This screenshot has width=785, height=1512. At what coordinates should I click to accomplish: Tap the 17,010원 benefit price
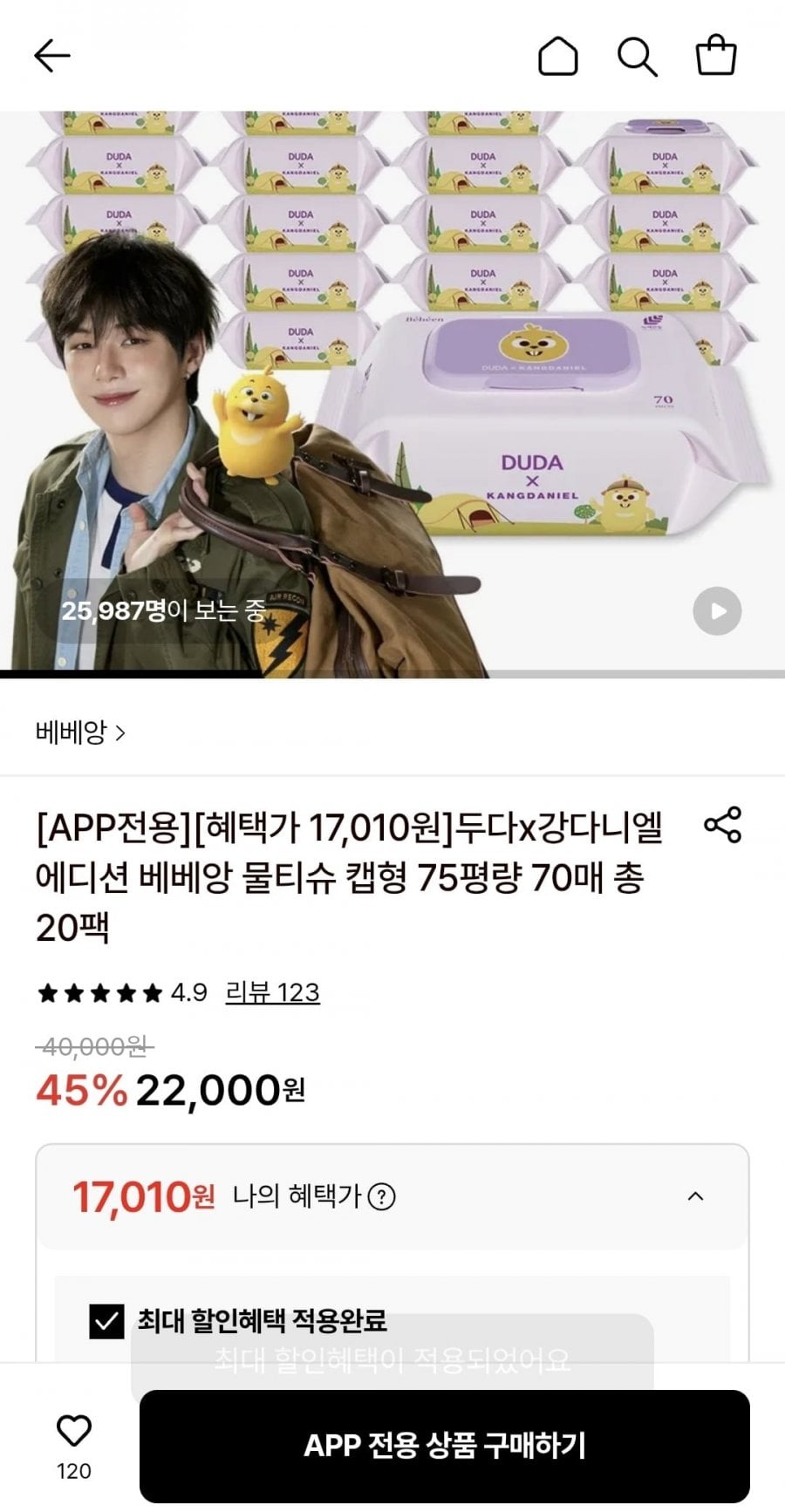(x=144, y=1196)
